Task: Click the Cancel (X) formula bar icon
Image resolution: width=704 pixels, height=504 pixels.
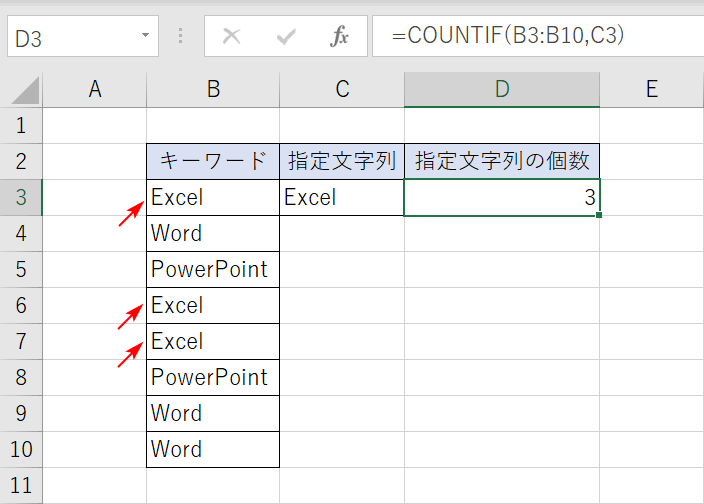Action: 232,36
